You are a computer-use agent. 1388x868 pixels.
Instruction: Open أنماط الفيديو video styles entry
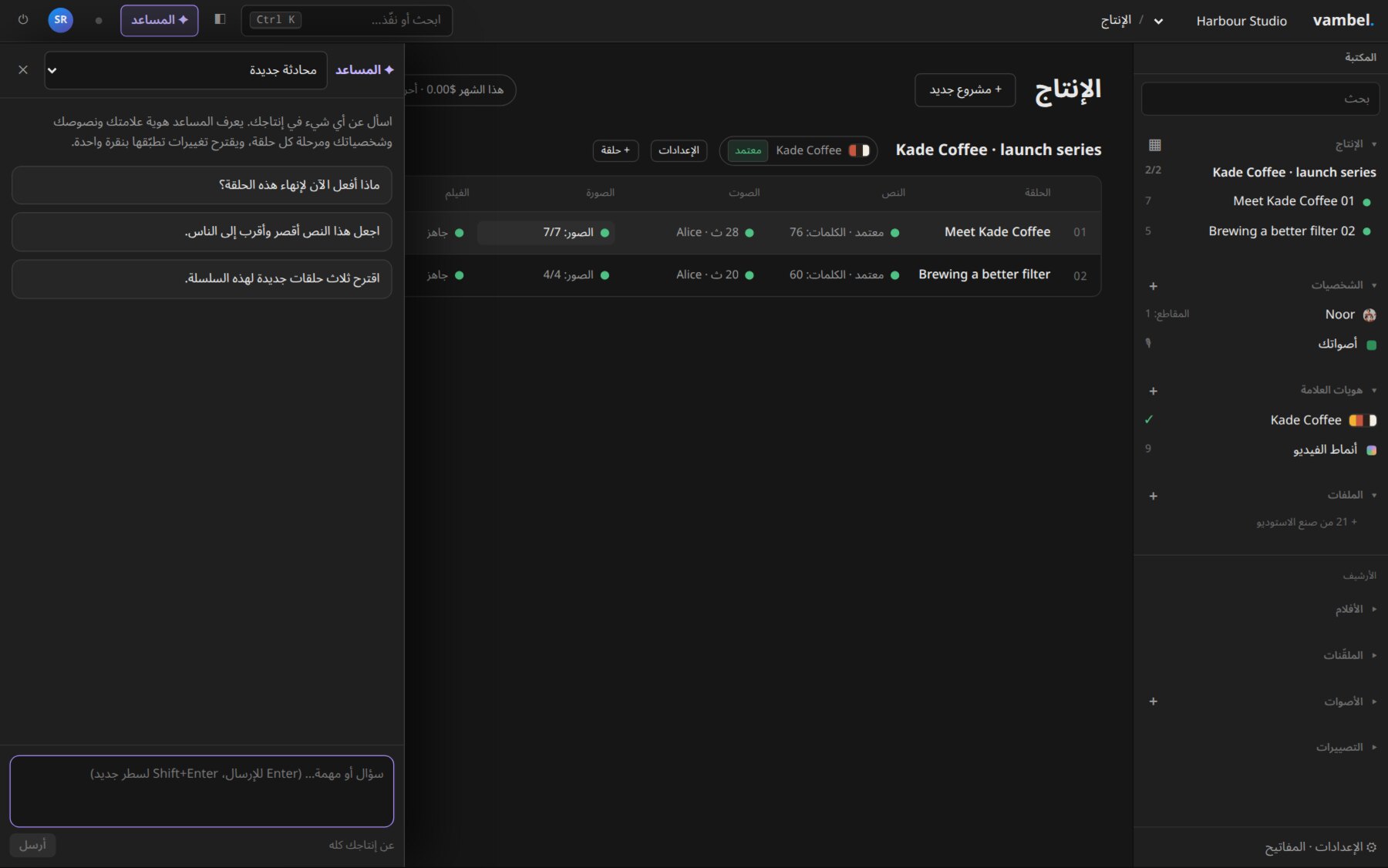1260,449
